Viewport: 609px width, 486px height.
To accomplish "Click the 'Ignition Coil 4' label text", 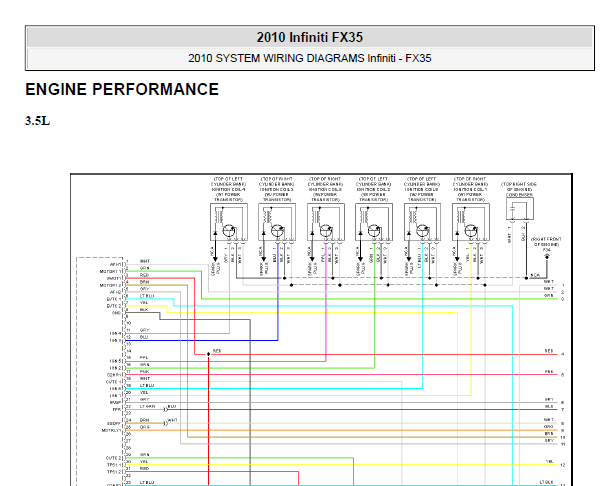I will click(228, 189).
